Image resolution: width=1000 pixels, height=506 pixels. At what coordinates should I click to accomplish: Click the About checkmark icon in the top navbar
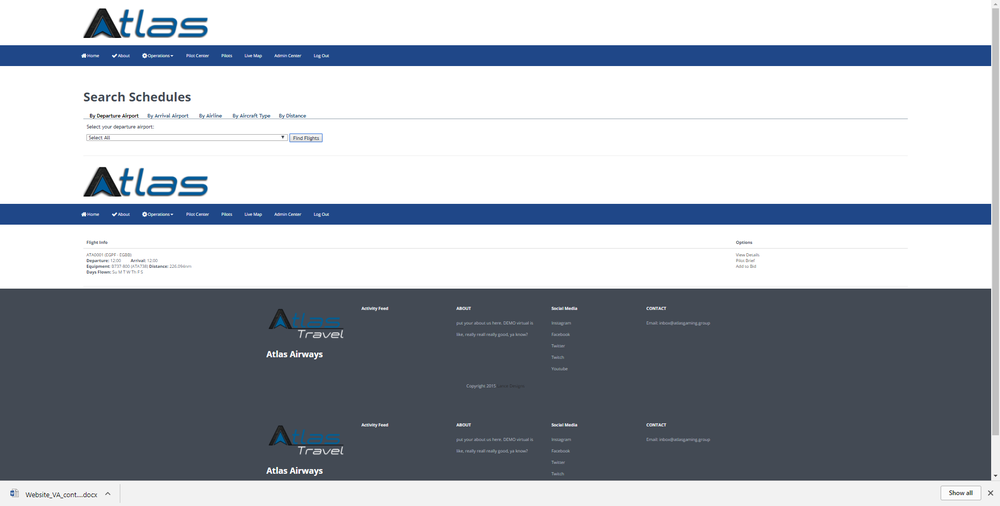(114, 56)
